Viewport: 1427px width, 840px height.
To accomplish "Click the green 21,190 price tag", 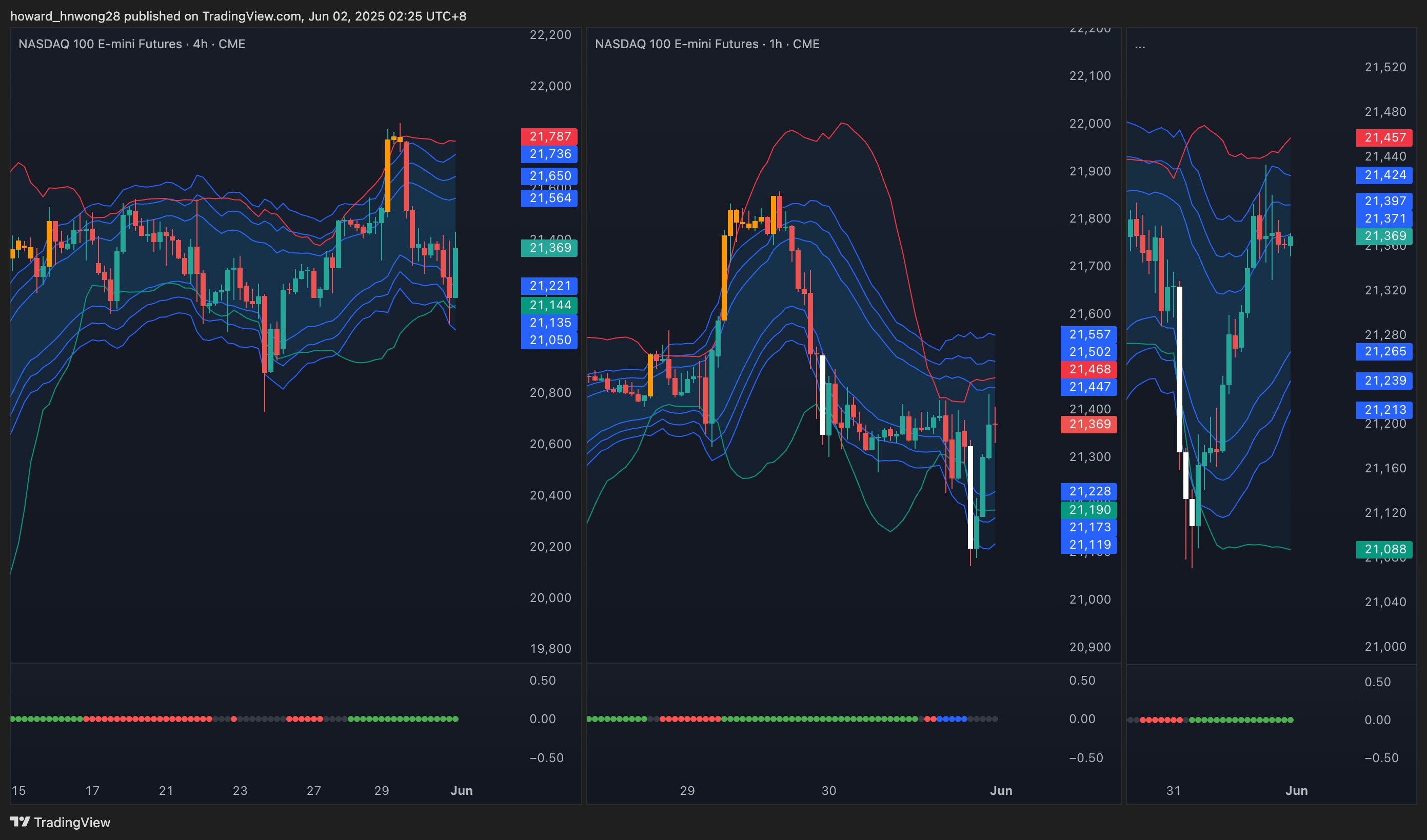I will 1088,509.
